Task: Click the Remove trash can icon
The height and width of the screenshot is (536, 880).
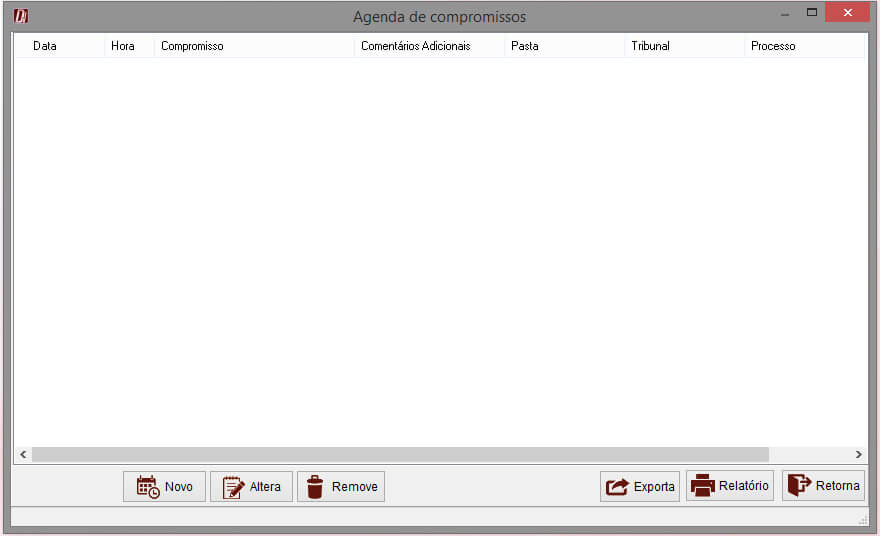Action: pos(315,487)
